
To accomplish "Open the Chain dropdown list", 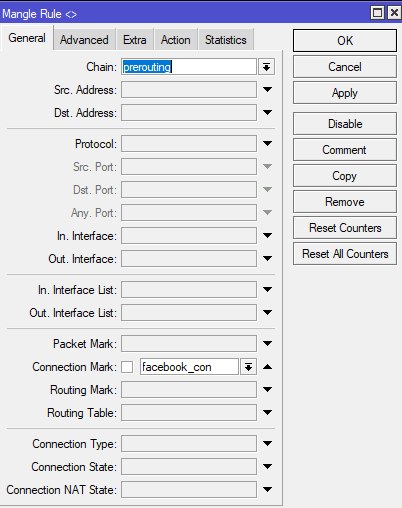I will point(266,67).
